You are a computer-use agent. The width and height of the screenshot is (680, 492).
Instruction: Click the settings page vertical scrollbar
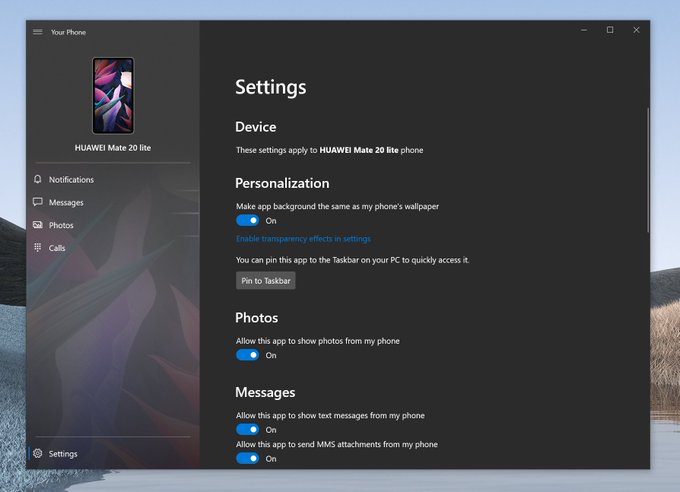point(648,170)
